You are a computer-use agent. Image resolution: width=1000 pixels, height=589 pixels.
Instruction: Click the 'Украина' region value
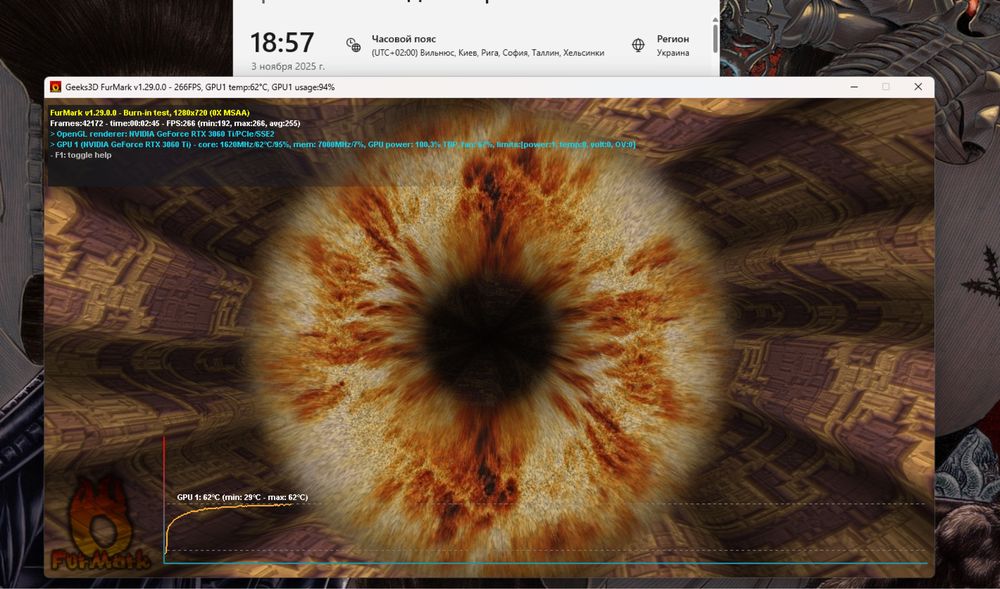673,53
